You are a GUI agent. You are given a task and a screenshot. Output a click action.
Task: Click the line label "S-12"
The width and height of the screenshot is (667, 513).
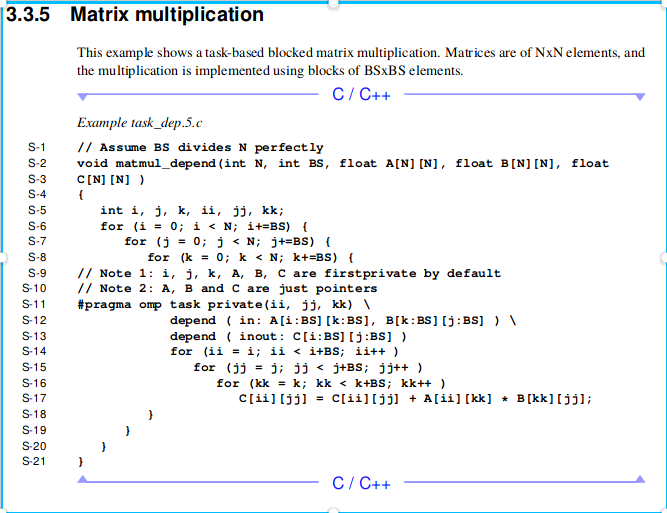(34, 320)
